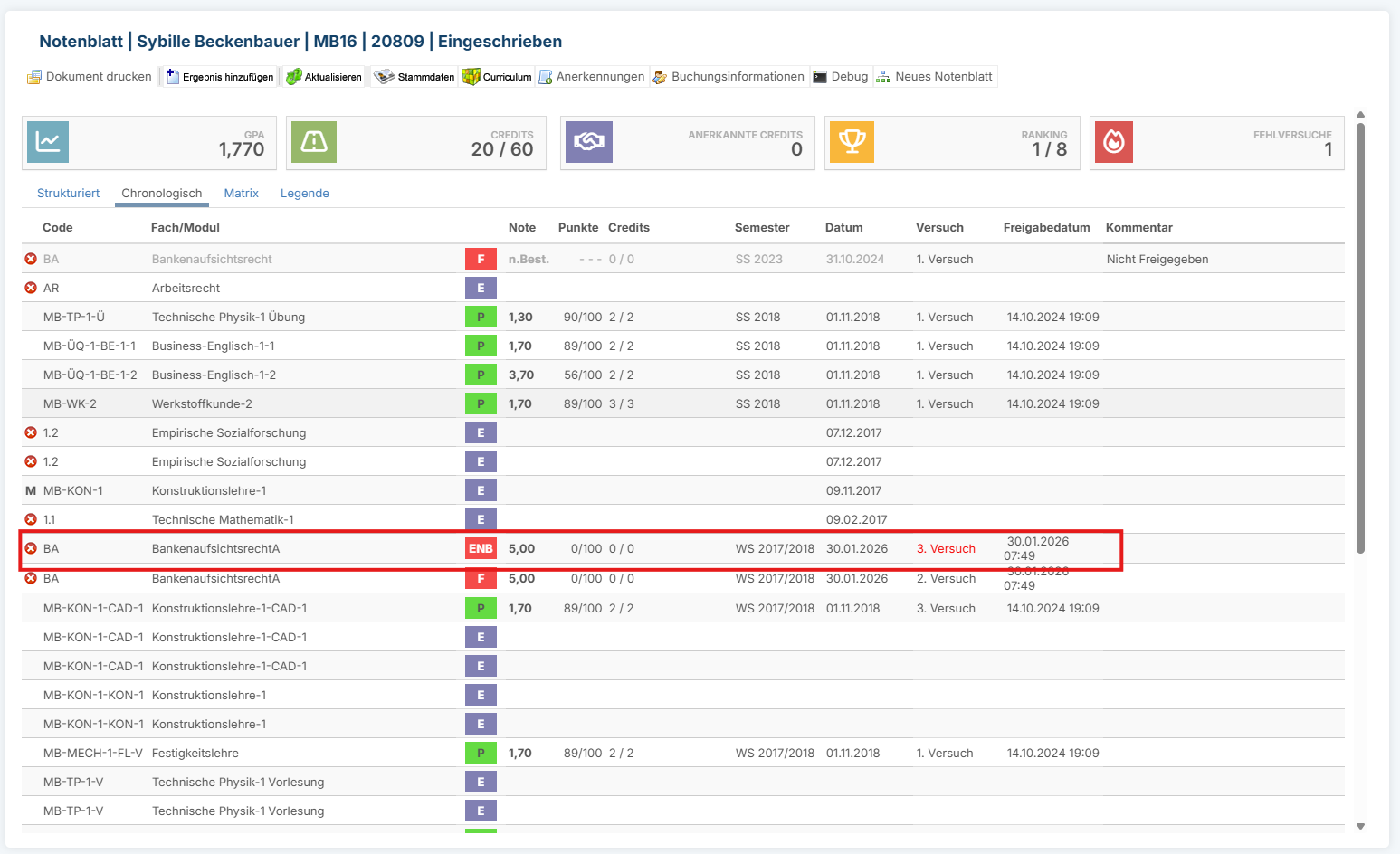1400x854 pixels.
Task: Click the GPA chart tile icon
Action: (48, 142)
